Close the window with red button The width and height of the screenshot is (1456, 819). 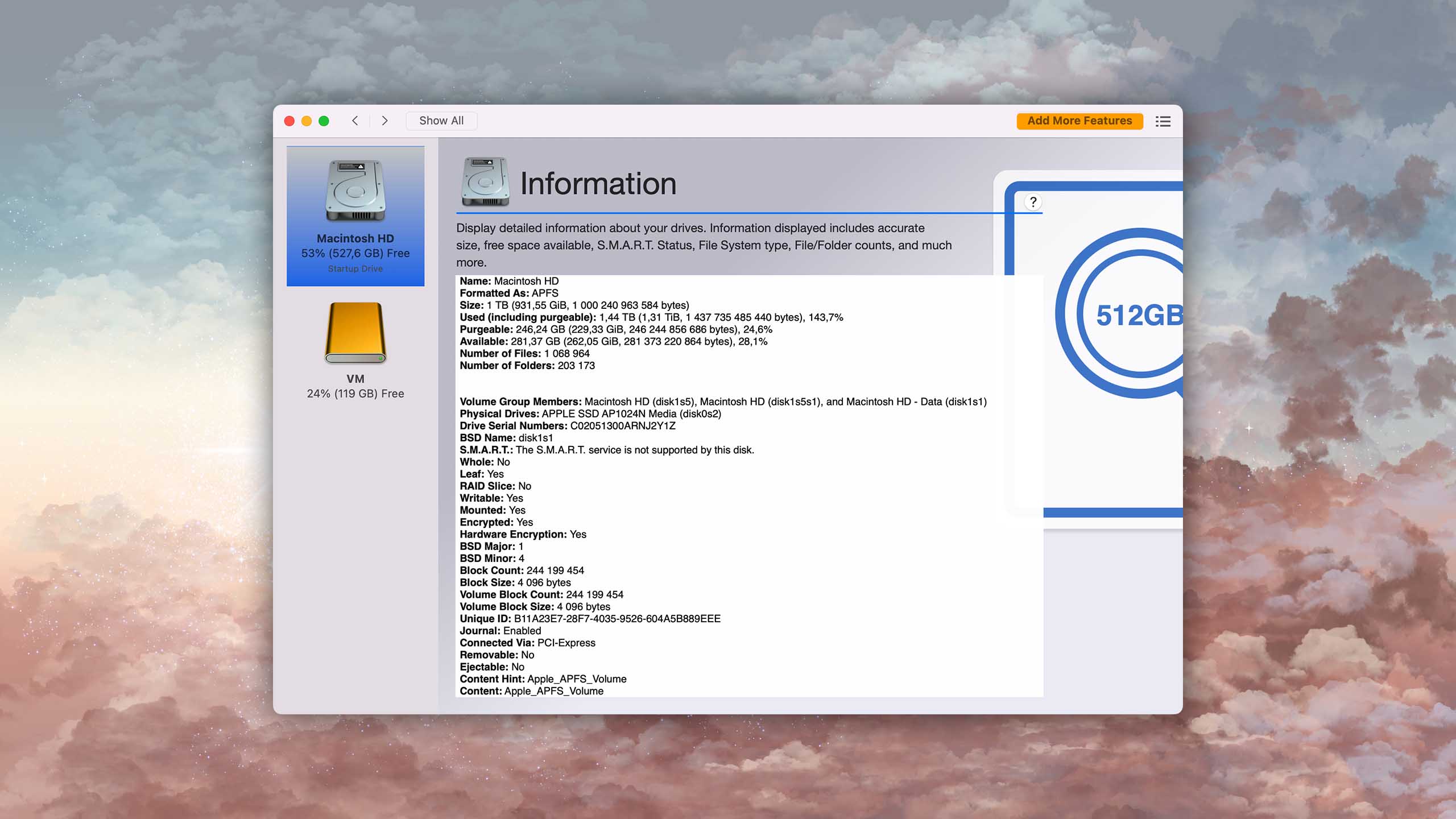289,121
